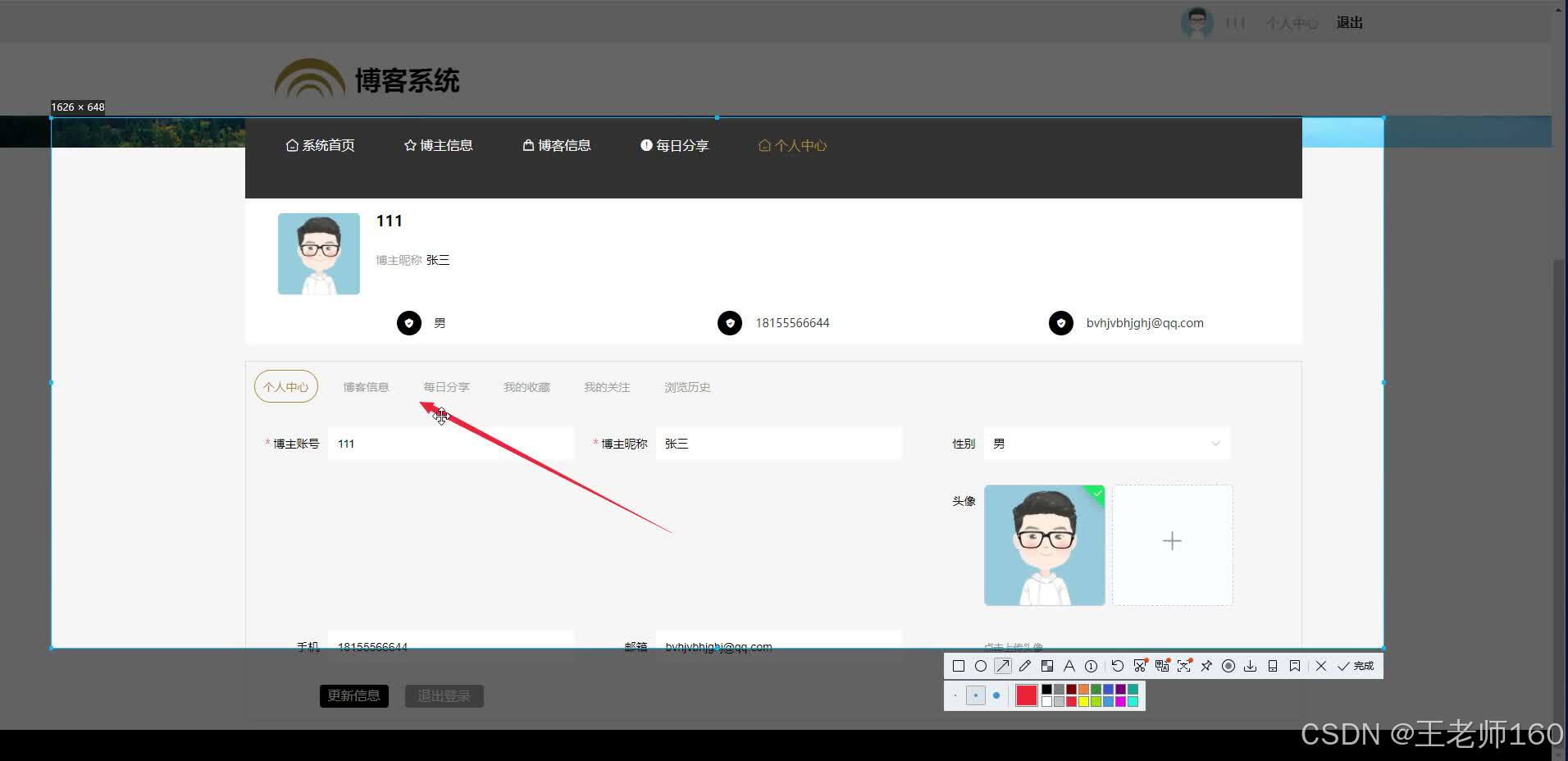Select the rectangle annotation tool
1568x761 pixels.
point(959,666)
